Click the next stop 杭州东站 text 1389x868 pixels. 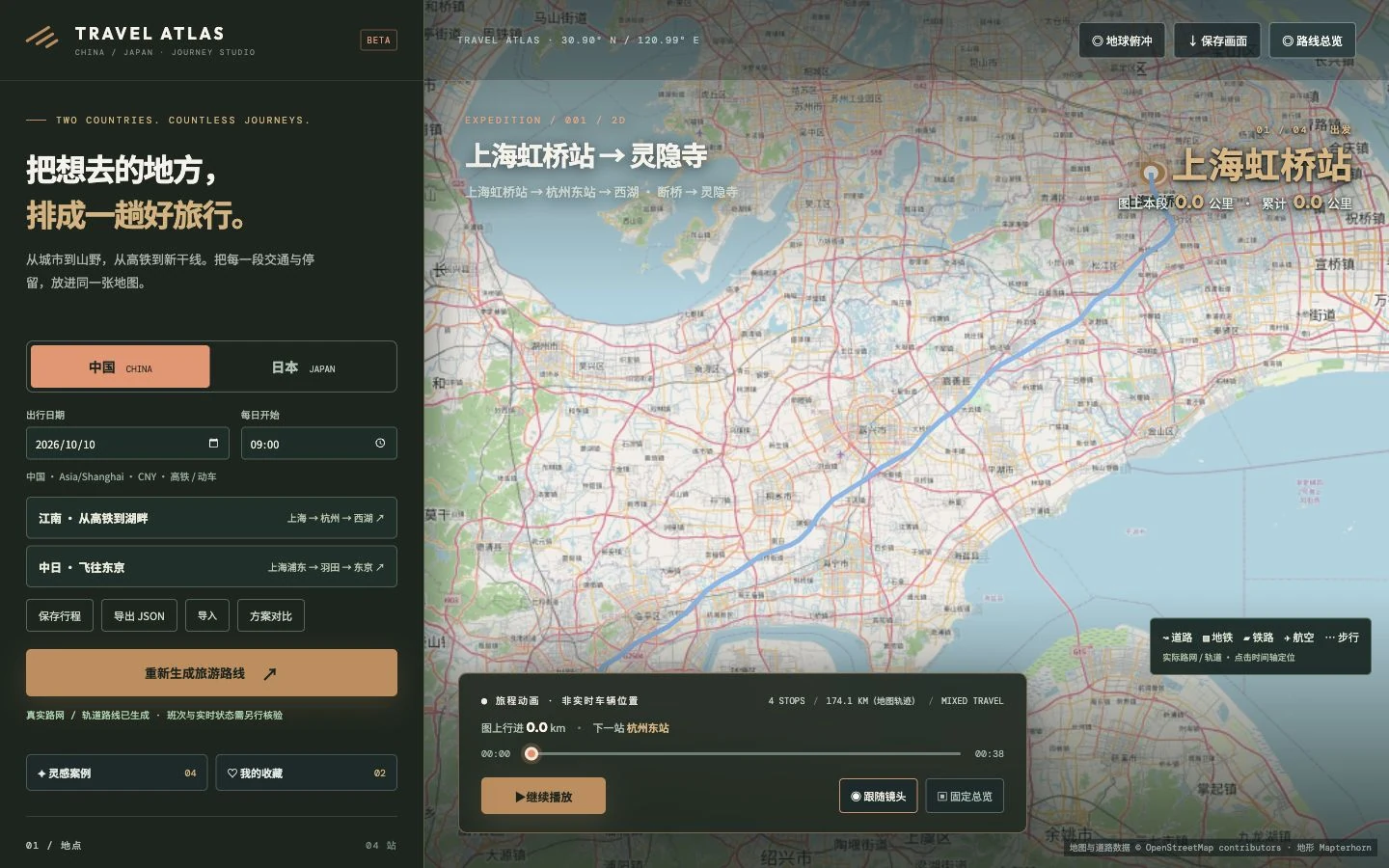tap(647, 728)
